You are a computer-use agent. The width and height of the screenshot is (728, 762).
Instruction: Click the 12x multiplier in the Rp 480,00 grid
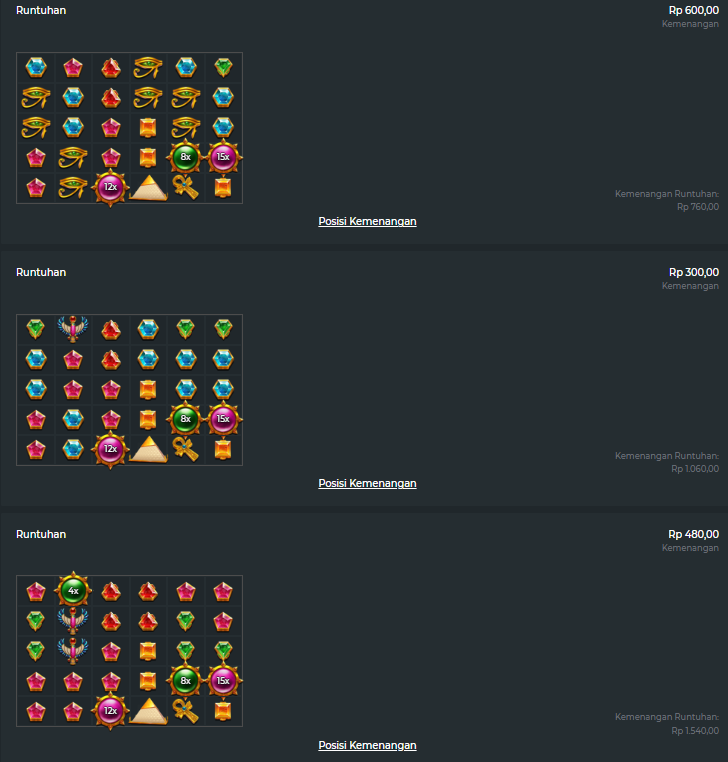click(110, 710)
